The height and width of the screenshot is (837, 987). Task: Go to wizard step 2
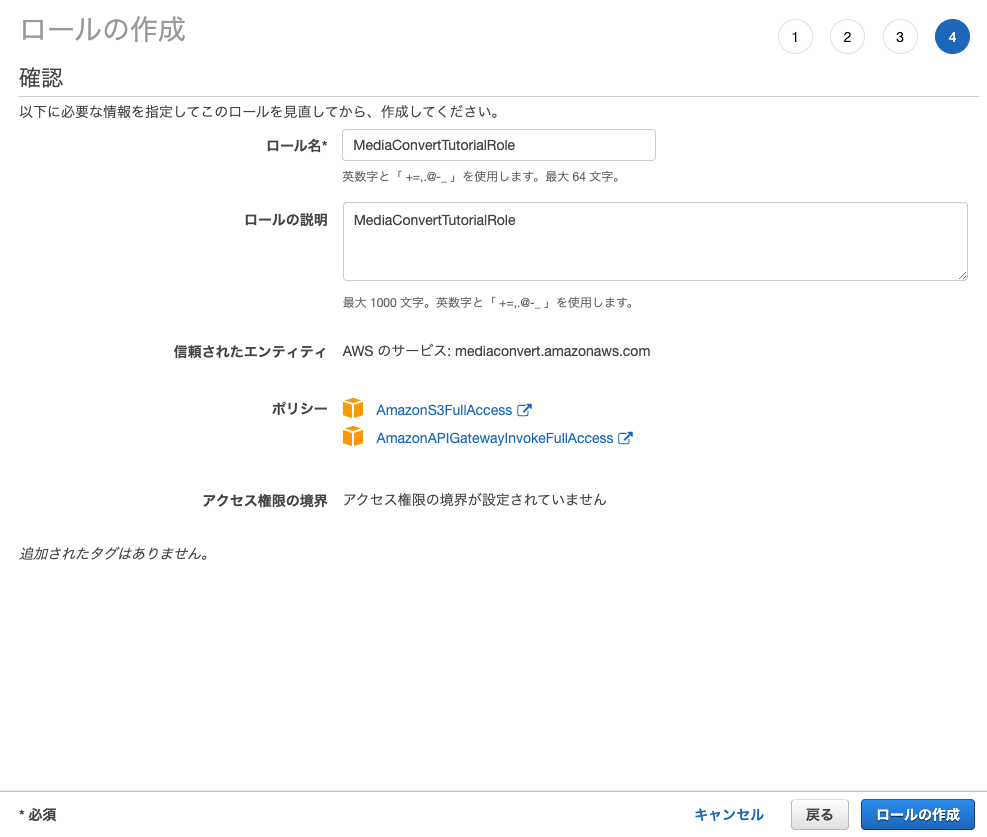(847, 37)
